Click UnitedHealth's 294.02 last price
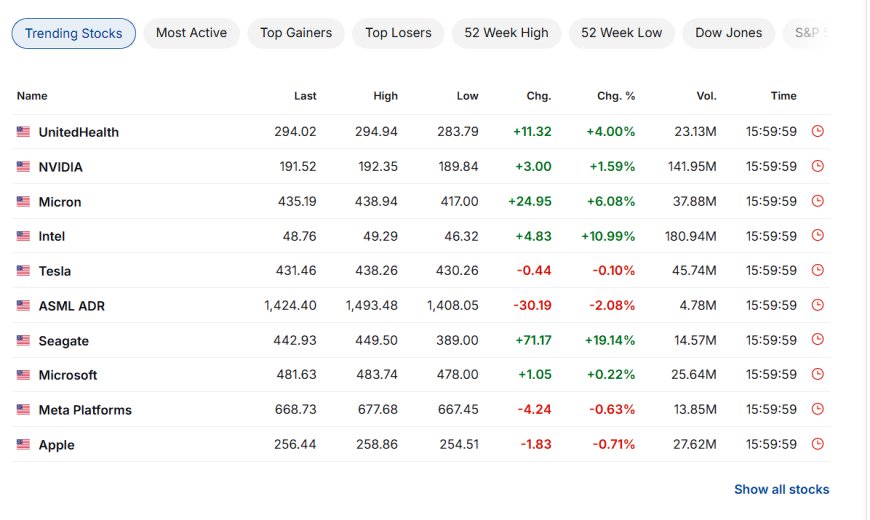The width and height of the screenshot is (870, 520). [295, 132]
